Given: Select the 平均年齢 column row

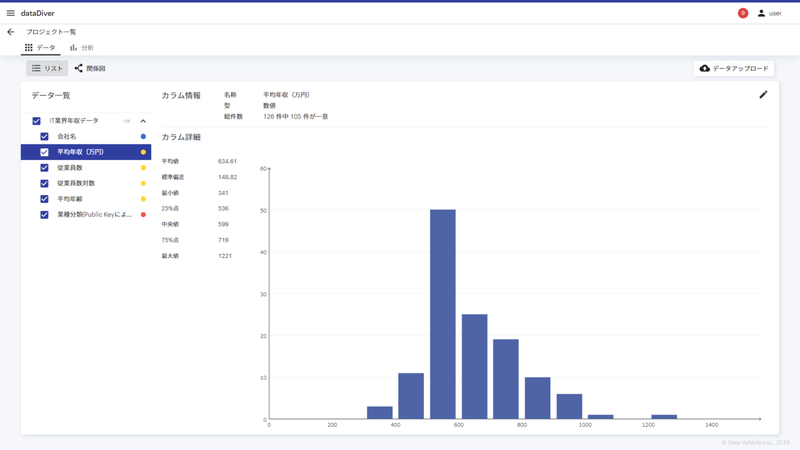Looking at the screenshot, I should [86, 199].
